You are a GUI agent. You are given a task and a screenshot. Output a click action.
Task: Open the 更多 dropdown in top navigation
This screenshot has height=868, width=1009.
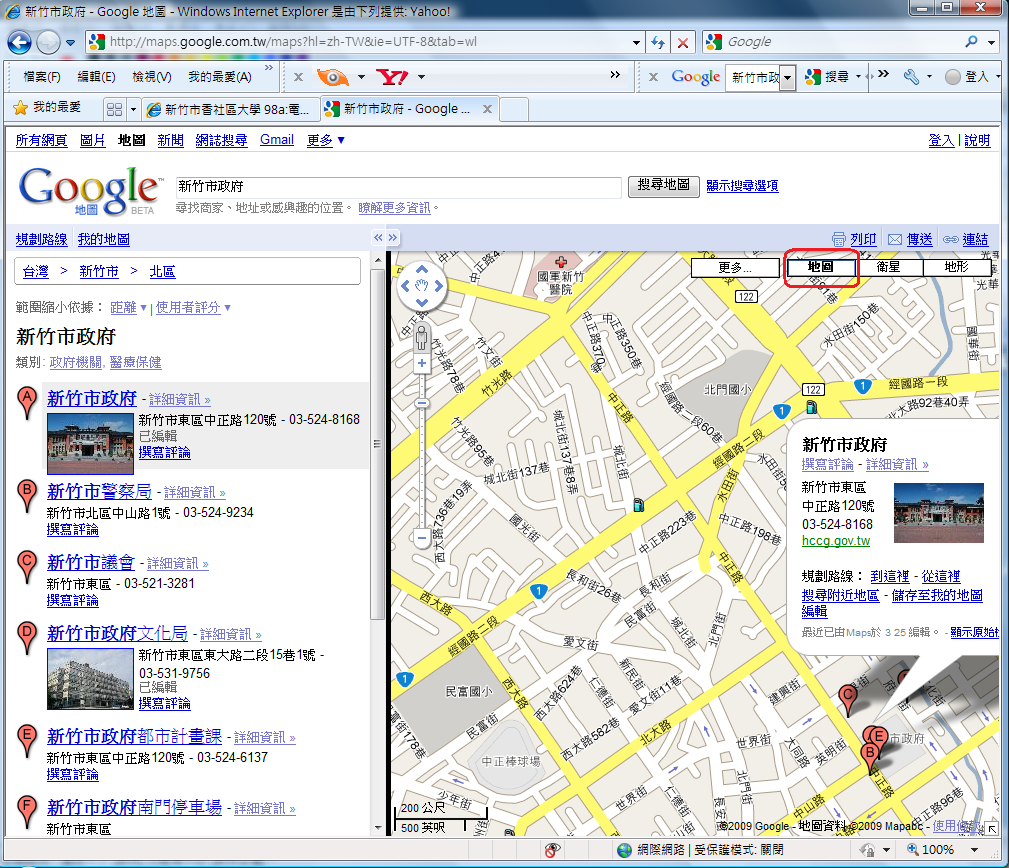click(326, 141)
